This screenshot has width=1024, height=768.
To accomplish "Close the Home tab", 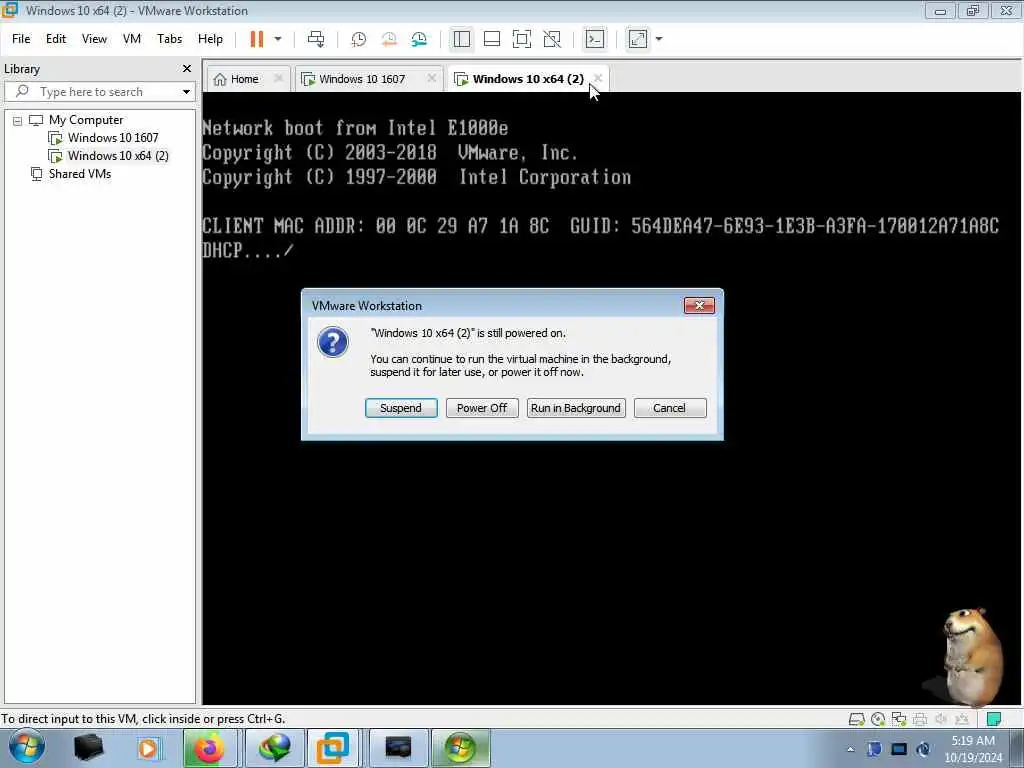I will [278, 78].
